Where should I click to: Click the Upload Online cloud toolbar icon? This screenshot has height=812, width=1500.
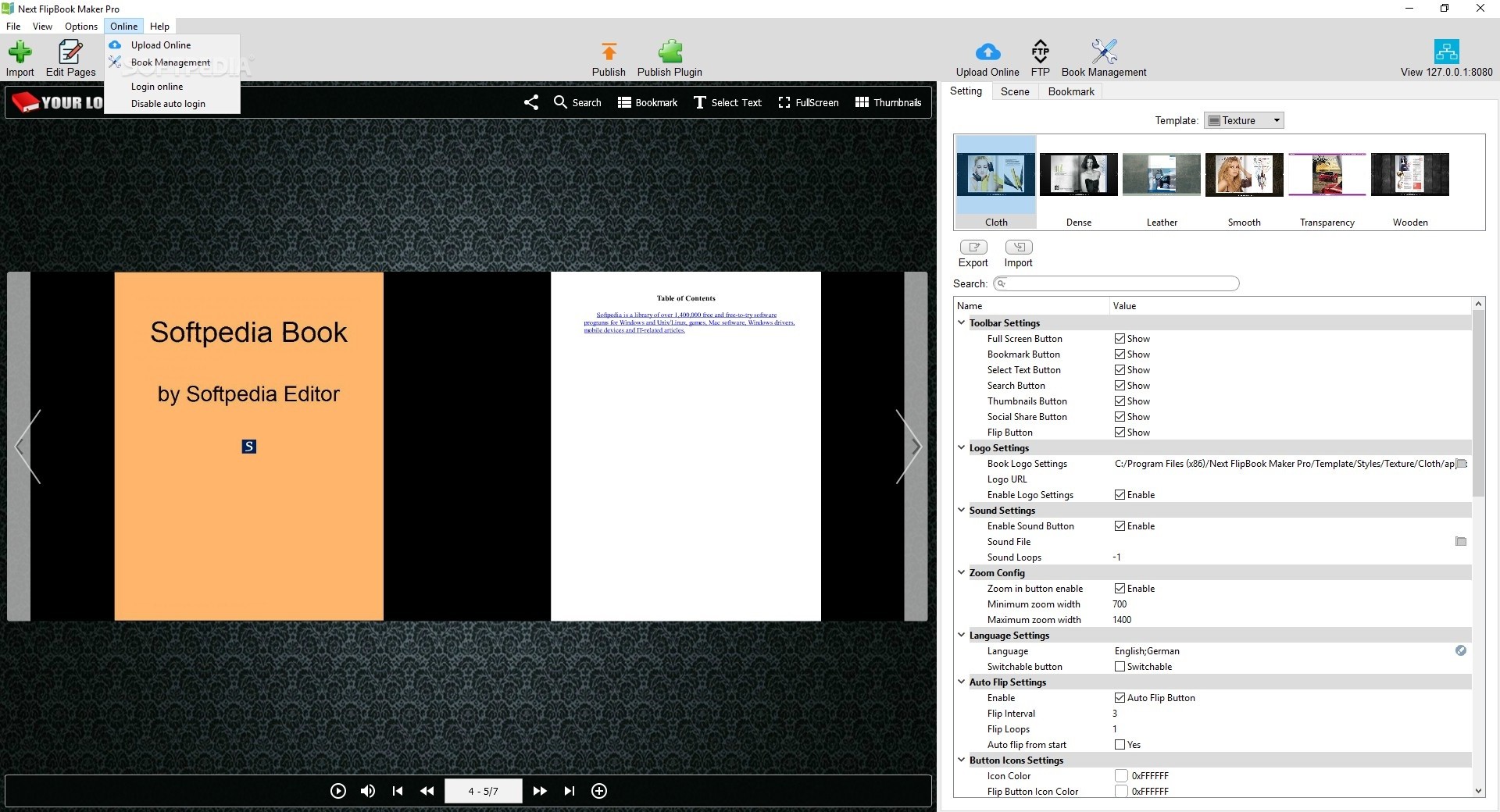point(987,52)
